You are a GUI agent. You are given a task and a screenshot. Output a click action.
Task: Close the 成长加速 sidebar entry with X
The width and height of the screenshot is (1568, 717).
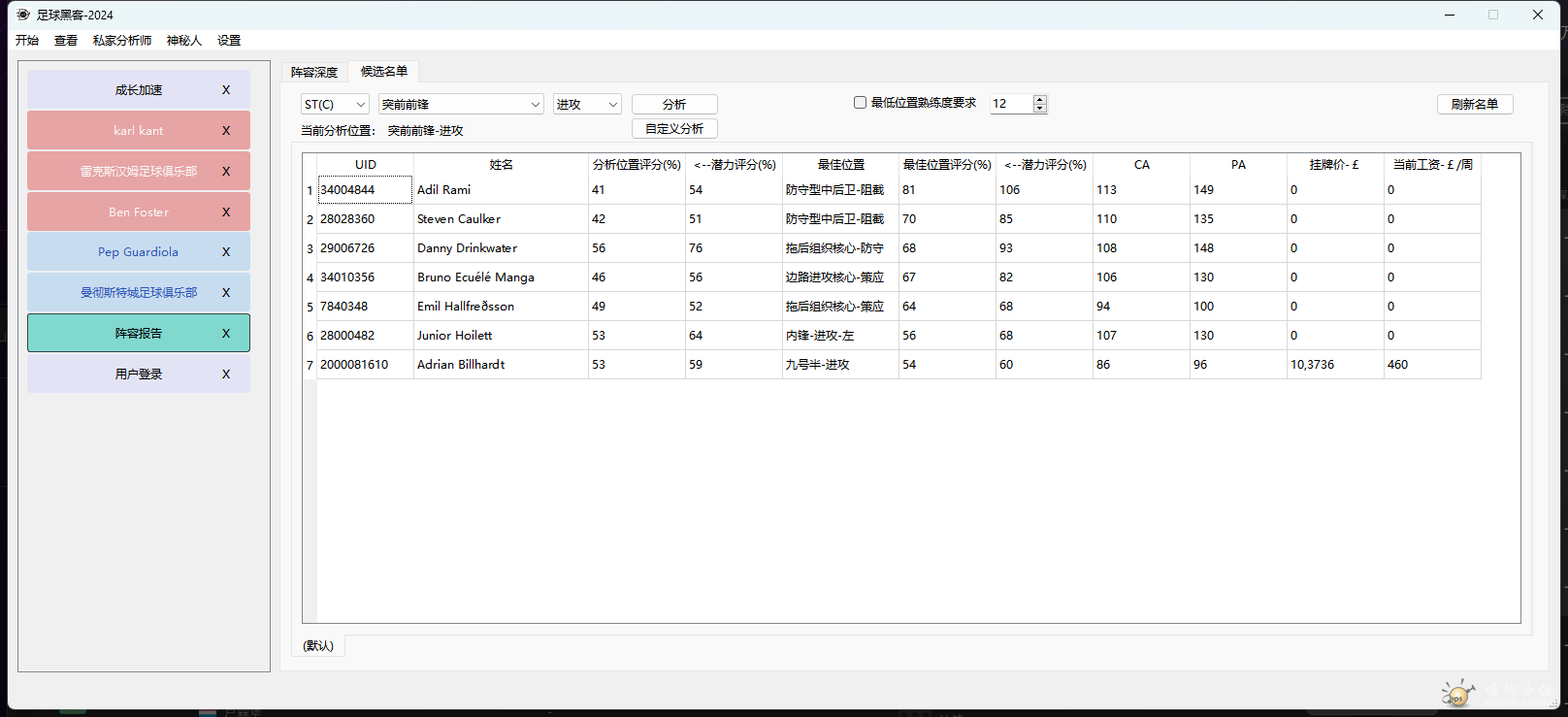(226, 90)
